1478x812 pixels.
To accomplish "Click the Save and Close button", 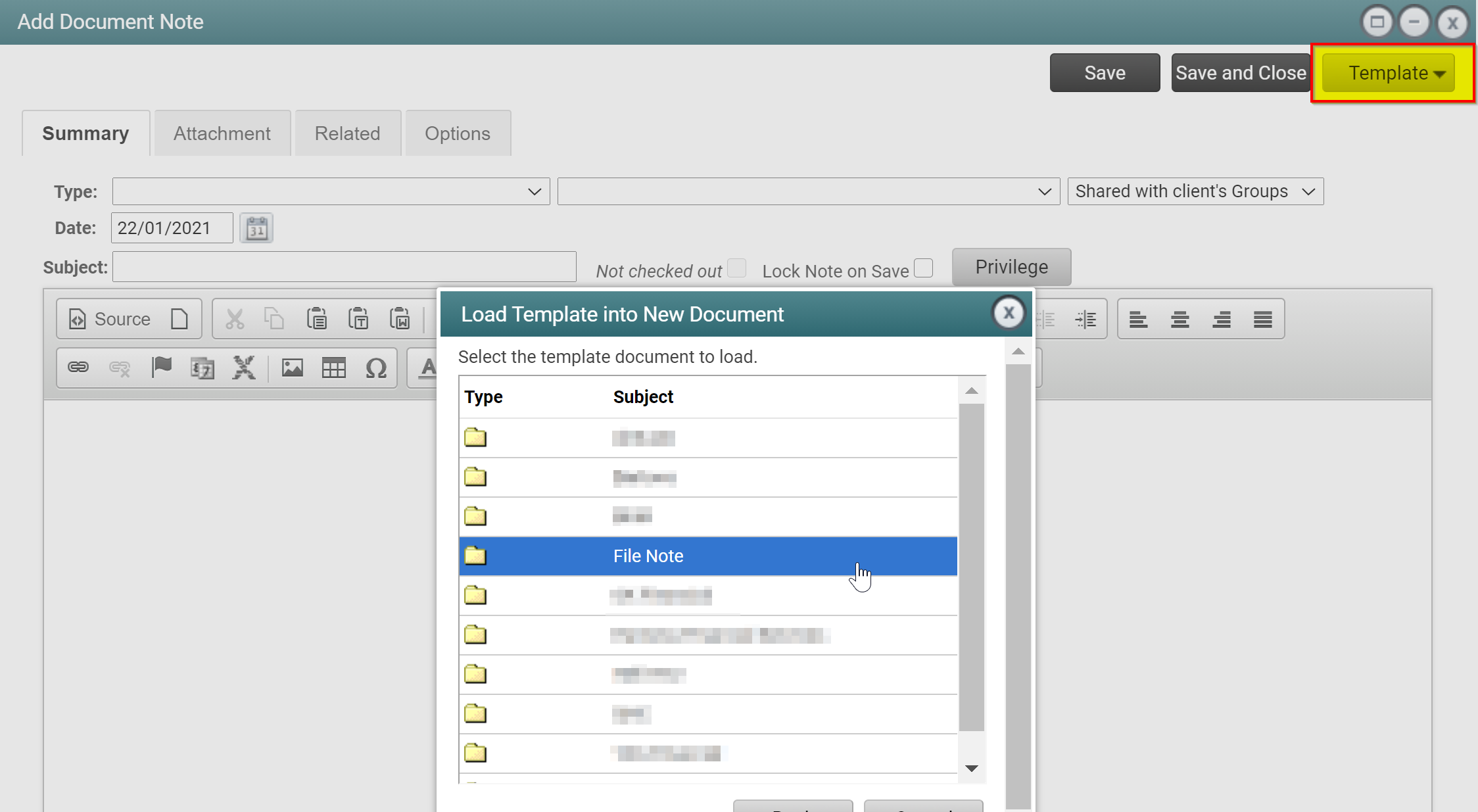I will tap(1240, 73).
